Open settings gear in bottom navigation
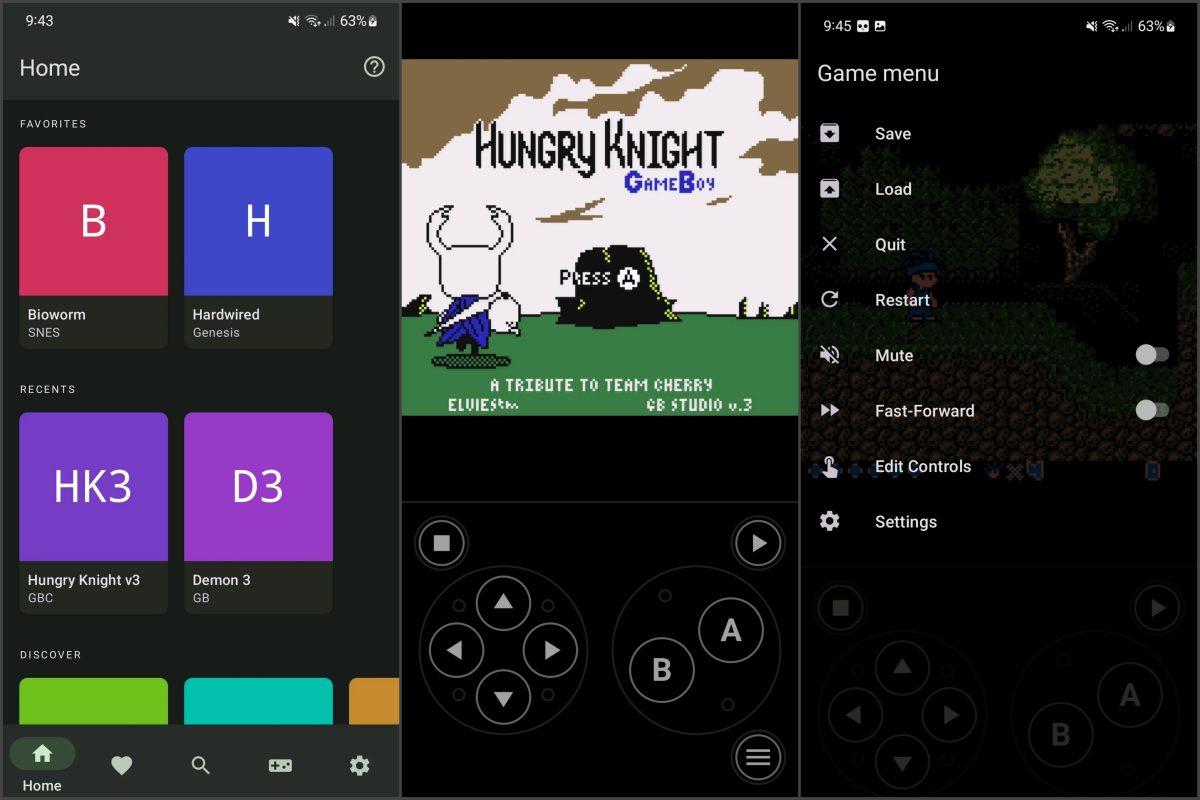The image size is (1200, 800). (x=359, y=765)
